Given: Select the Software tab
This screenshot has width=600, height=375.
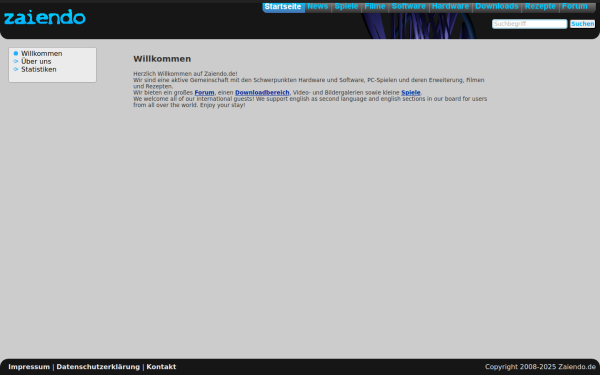Looking at the screenshot, I should tap(409, 7).
